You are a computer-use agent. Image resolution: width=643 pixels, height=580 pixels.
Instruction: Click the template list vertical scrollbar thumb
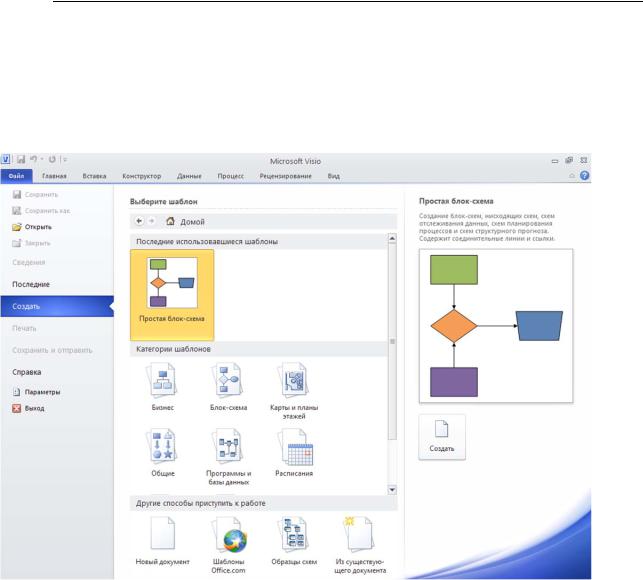392,341
